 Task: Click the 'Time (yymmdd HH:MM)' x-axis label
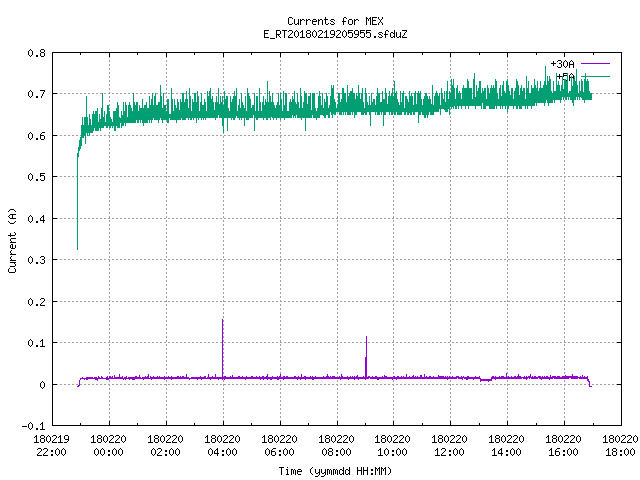tap(335, 471)
